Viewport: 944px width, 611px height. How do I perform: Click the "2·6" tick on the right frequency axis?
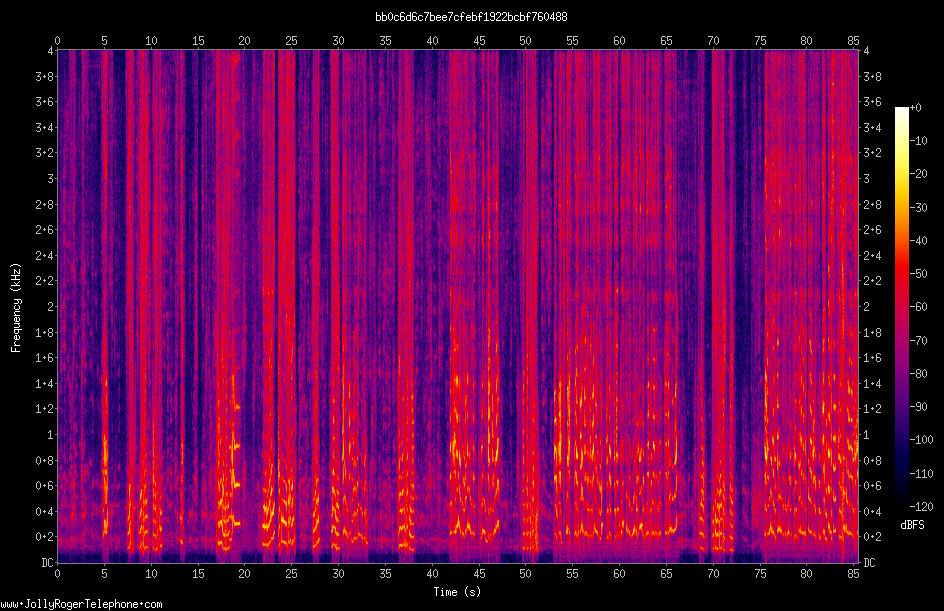point(872,230)
